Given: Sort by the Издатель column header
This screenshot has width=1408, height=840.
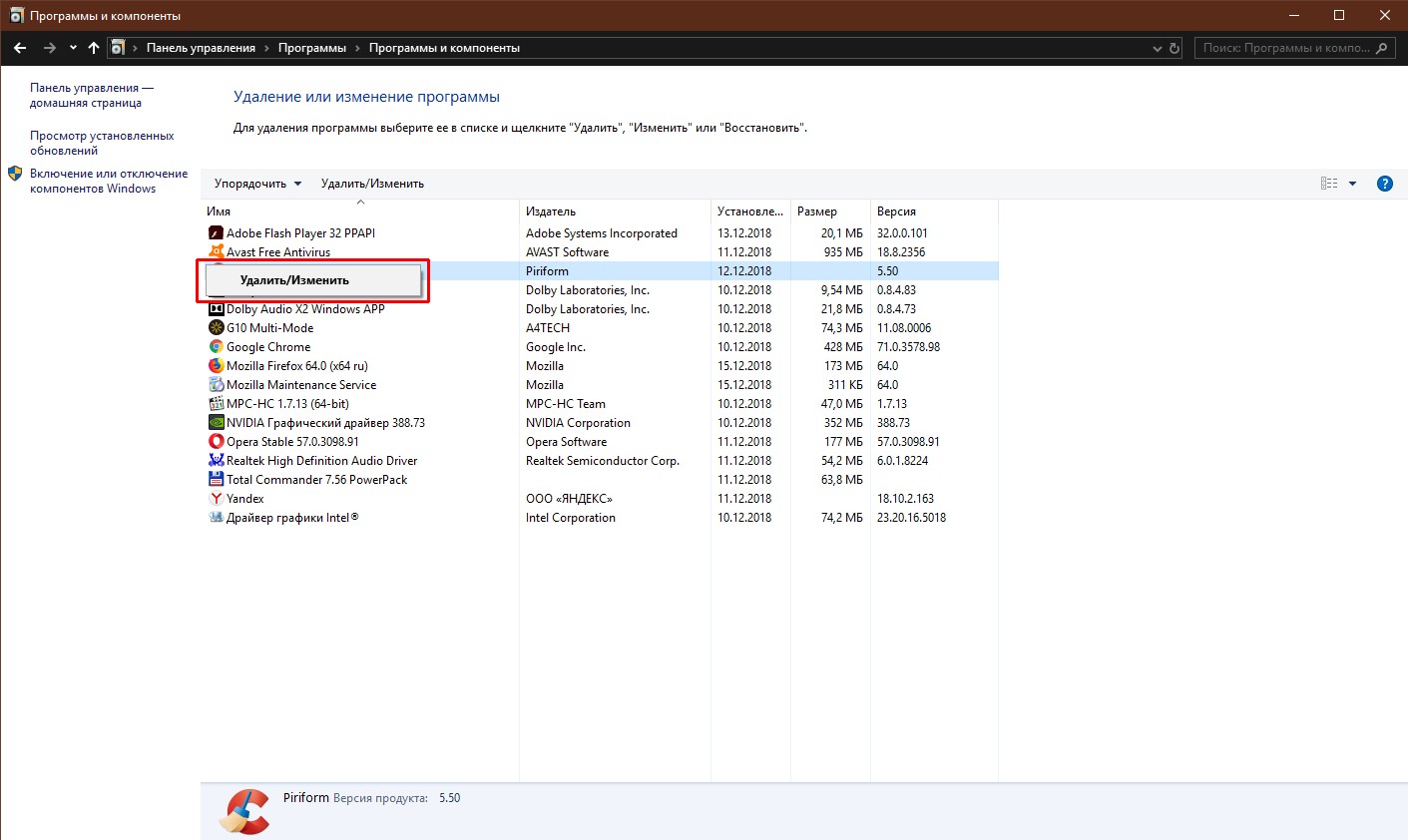Looking at the screenshot, I should (616, 211).
